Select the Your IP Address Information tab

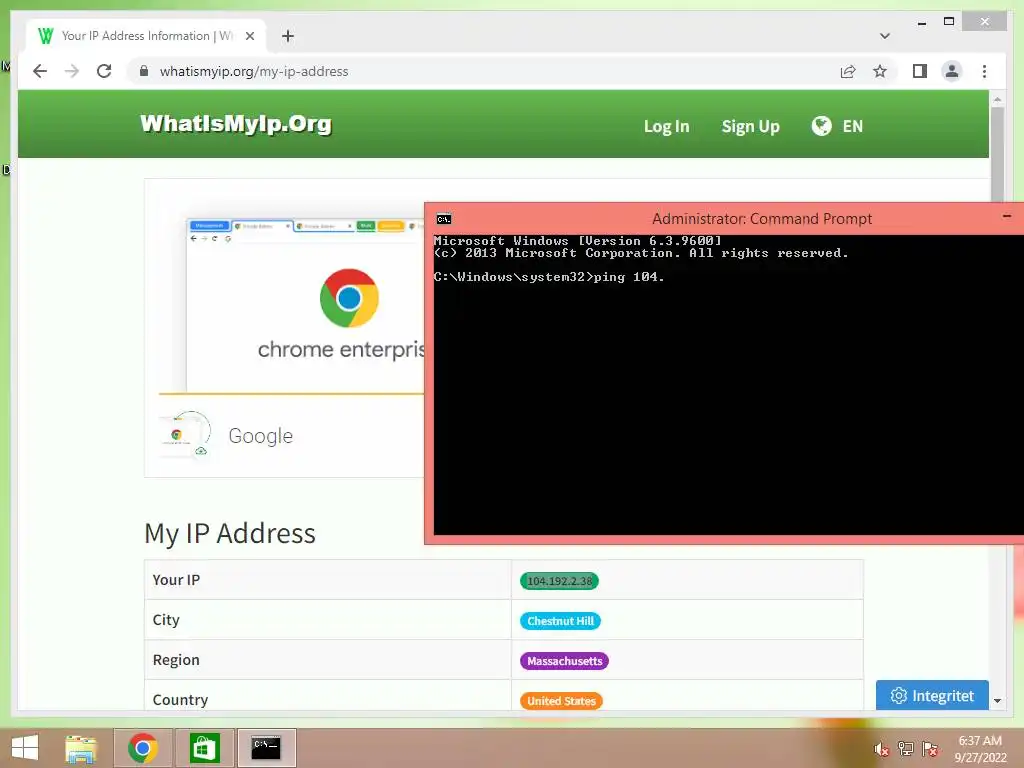[146, 36]
